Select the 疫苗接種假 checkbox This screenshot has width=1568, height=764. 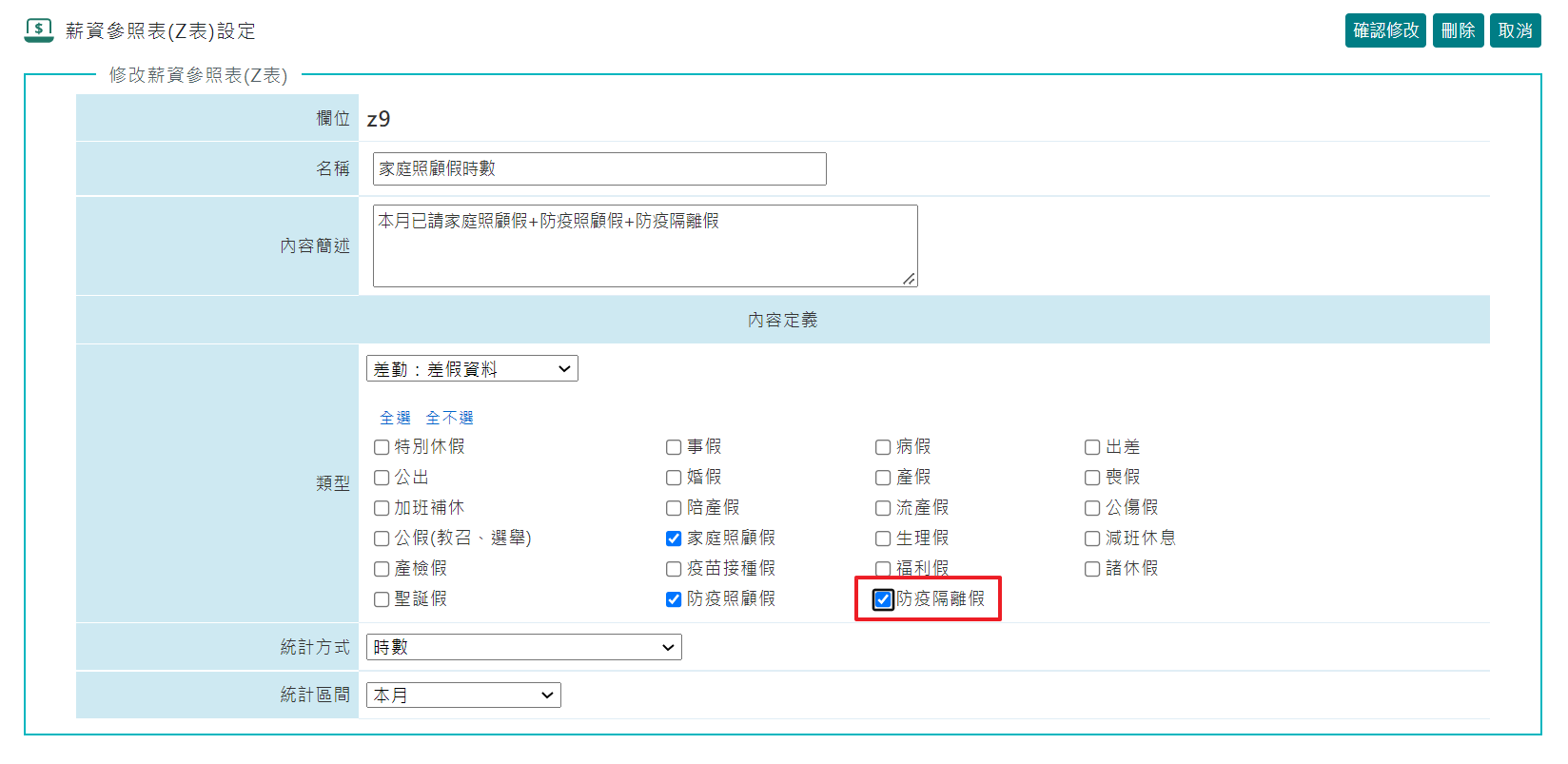674,569
